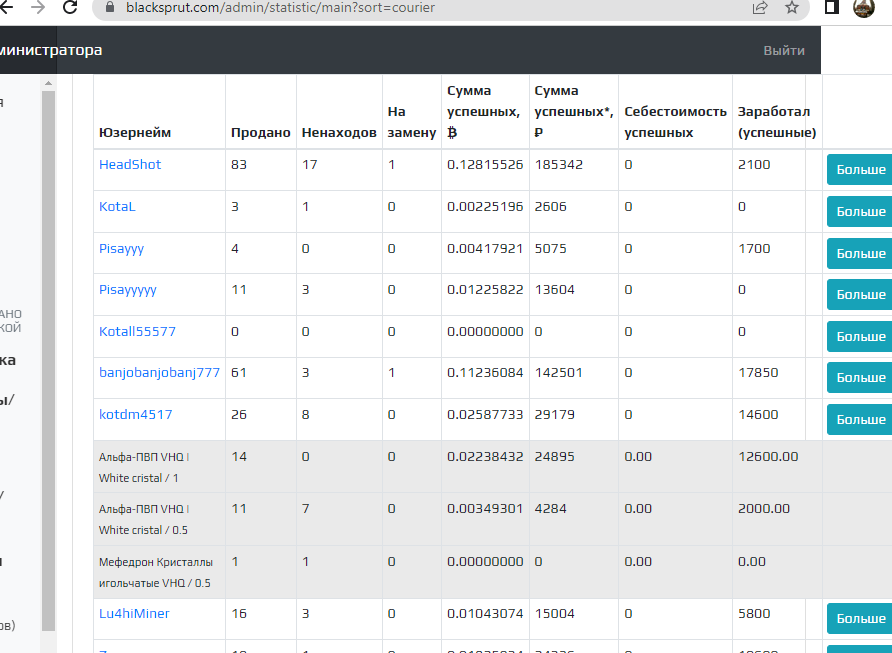Image resolution: width=892 pixels, height=653 pixels.
Task: Click Больше button for Kotall55577 row
Action: pos(860,337)
